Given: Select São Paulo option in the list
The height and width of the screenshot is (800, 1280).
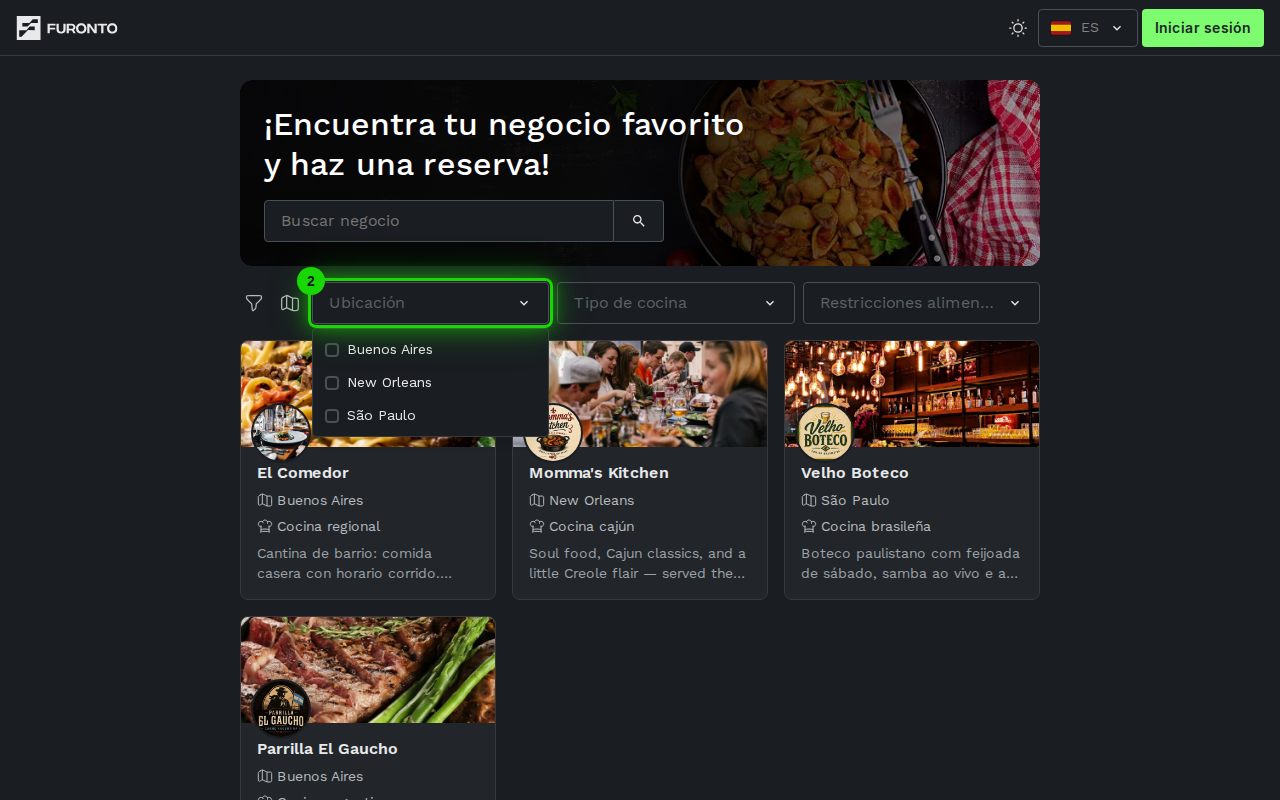Looking at the screenshot, I should 430,416.
